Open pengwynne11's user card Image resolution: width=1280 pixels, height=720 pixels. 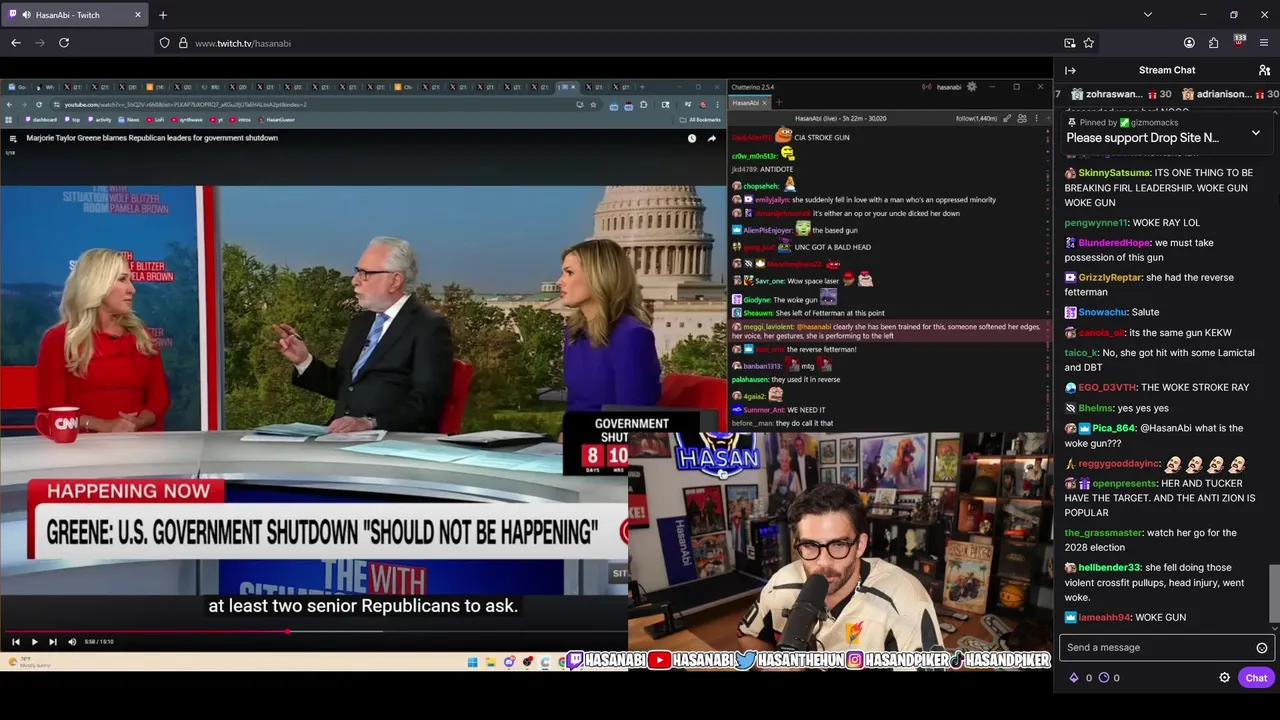(x=1096, y=223)
